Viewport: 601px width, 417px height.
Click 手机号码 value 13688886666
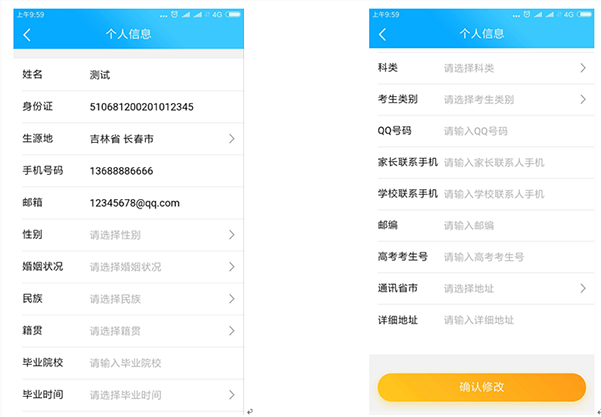tap(122, 171)
